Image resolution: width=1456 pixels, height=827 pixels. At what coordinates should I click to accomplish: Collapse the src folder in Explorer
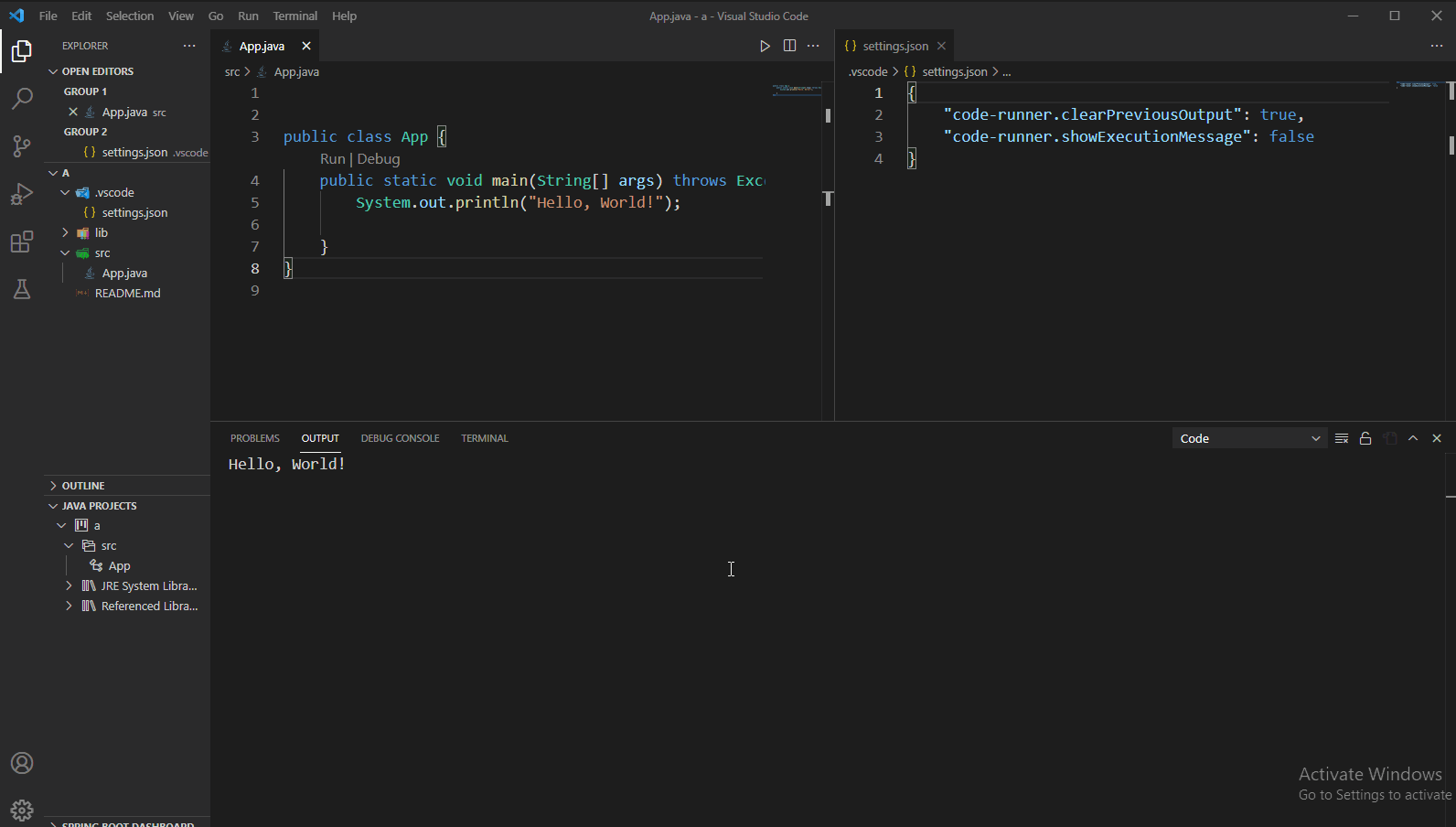(x=65, y=252)
